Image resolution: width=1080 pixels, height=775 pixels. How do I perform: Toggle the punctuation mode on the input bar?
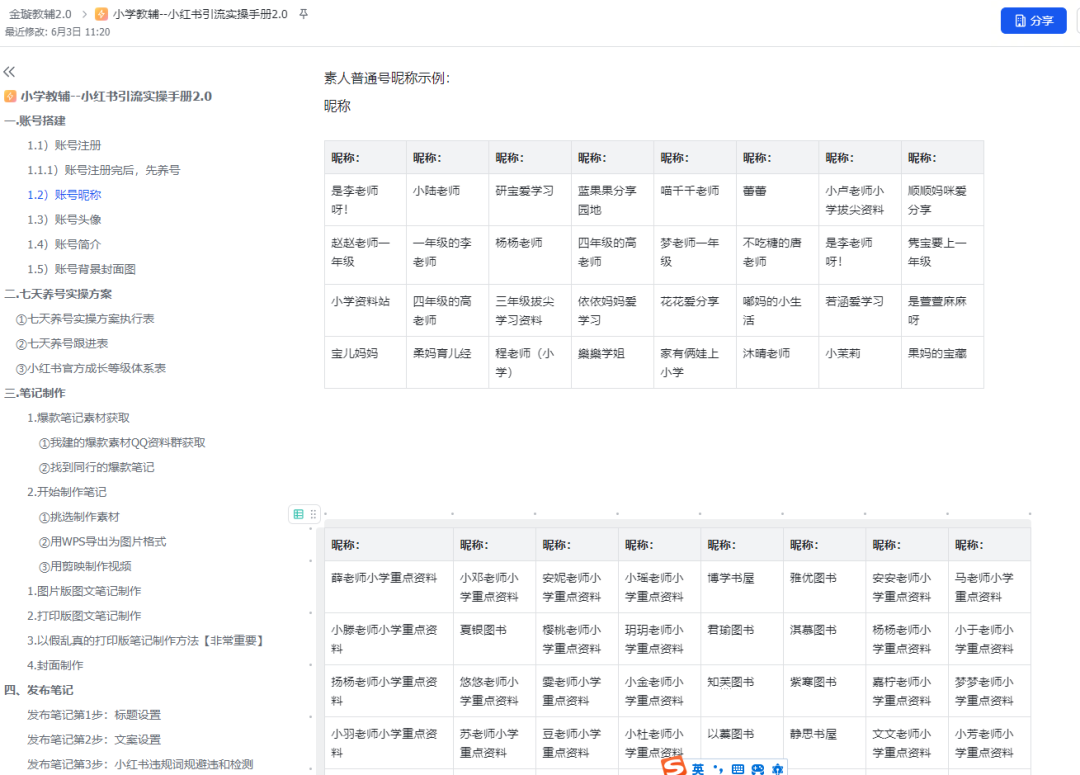coord(718,768)
